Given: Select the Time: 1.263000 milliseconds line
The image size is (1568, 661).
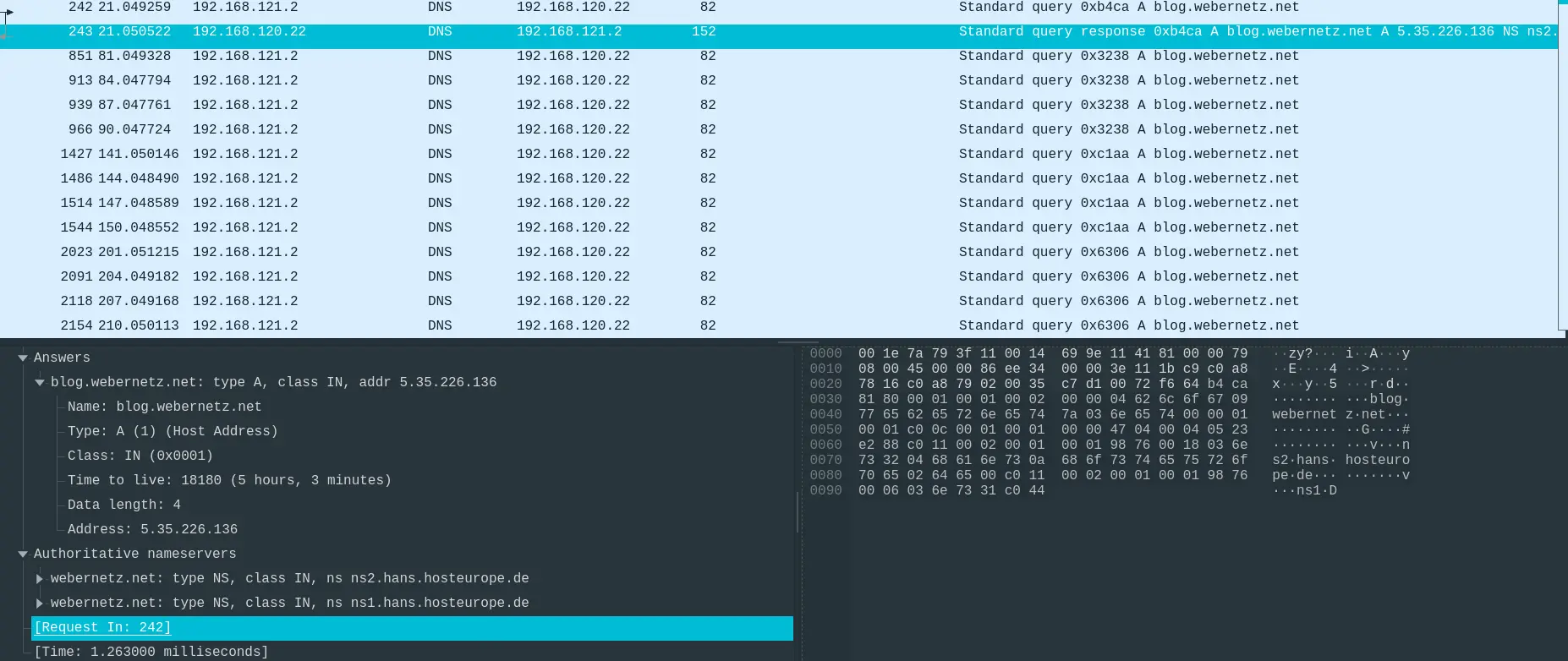Looking at the screenshot, I should pyautogui.click(x=151, y=652).
